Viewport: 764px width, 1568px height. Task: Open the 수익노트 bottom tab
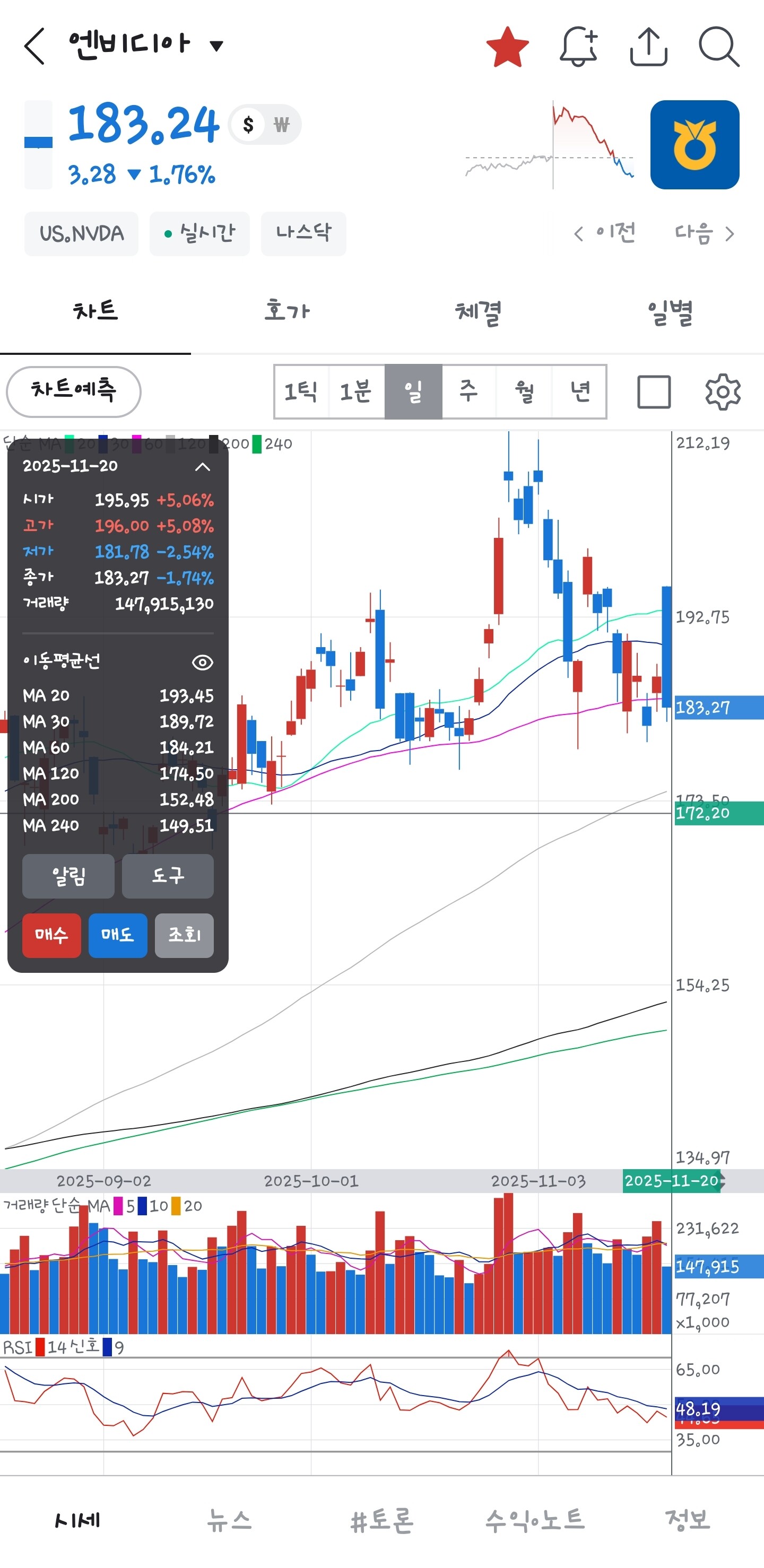pyautogui.click(x=534, y=1520)
